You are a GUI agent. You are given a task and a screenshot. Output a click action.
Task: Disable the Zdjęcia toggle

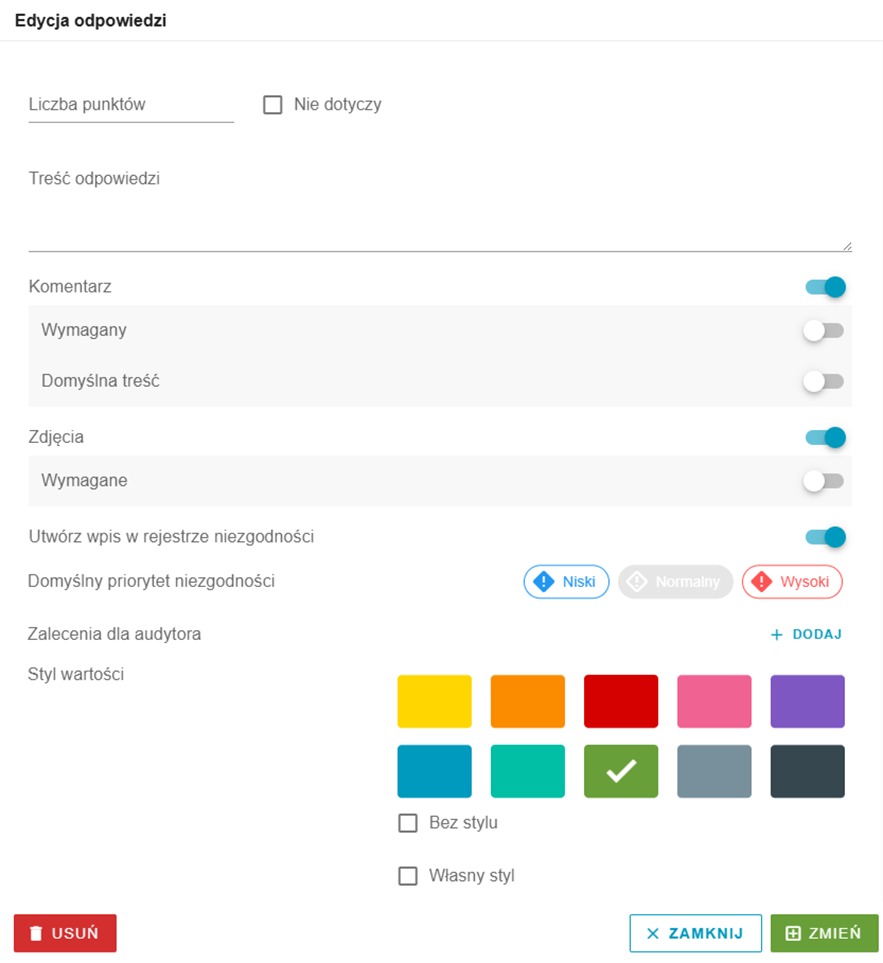click(825, 437)
